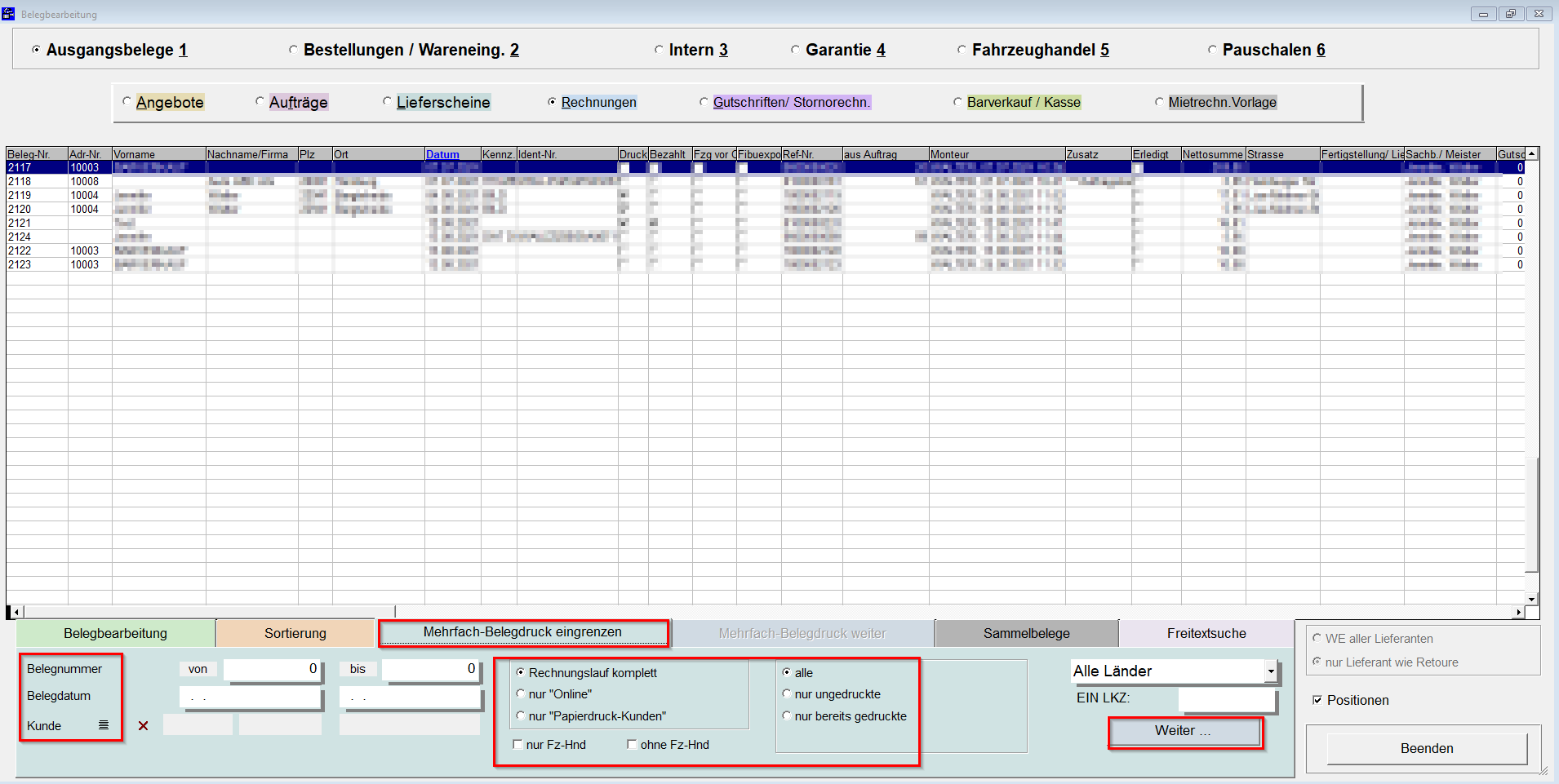Viewport: 1559px width, 784px height.
Task: Toggle the Erledigt checkbox in row 2117
Action: [1138, 168]
